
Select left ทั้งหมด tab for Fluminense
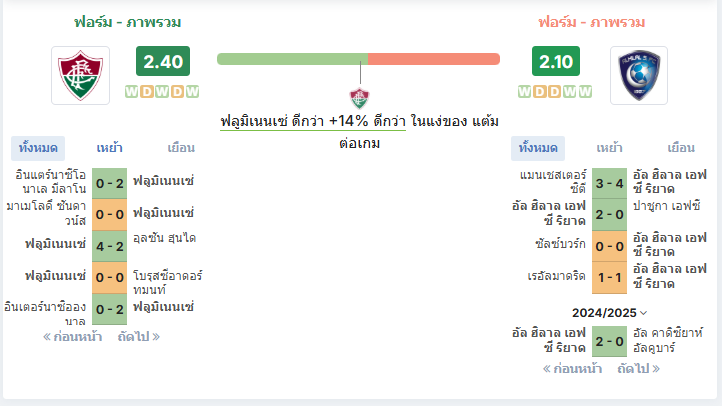[x=38, y=148]
